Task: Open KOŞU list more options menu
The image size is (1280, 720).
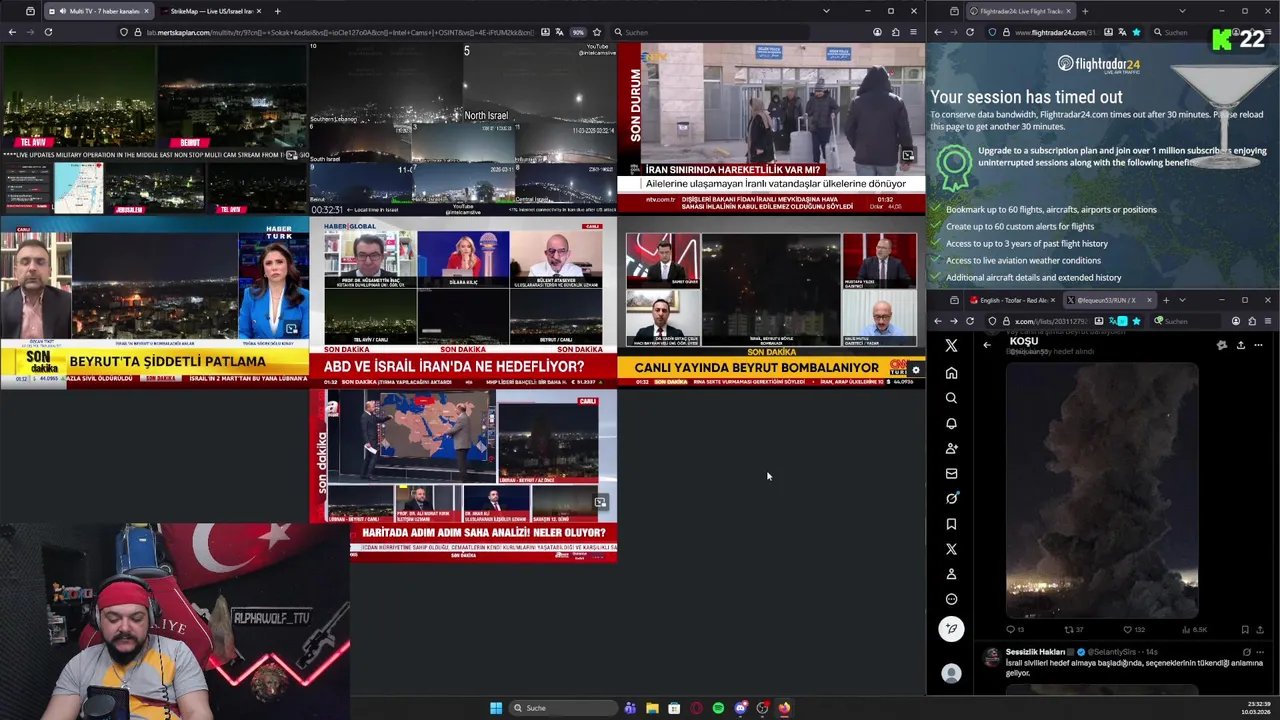Action: pos(1258,345)
